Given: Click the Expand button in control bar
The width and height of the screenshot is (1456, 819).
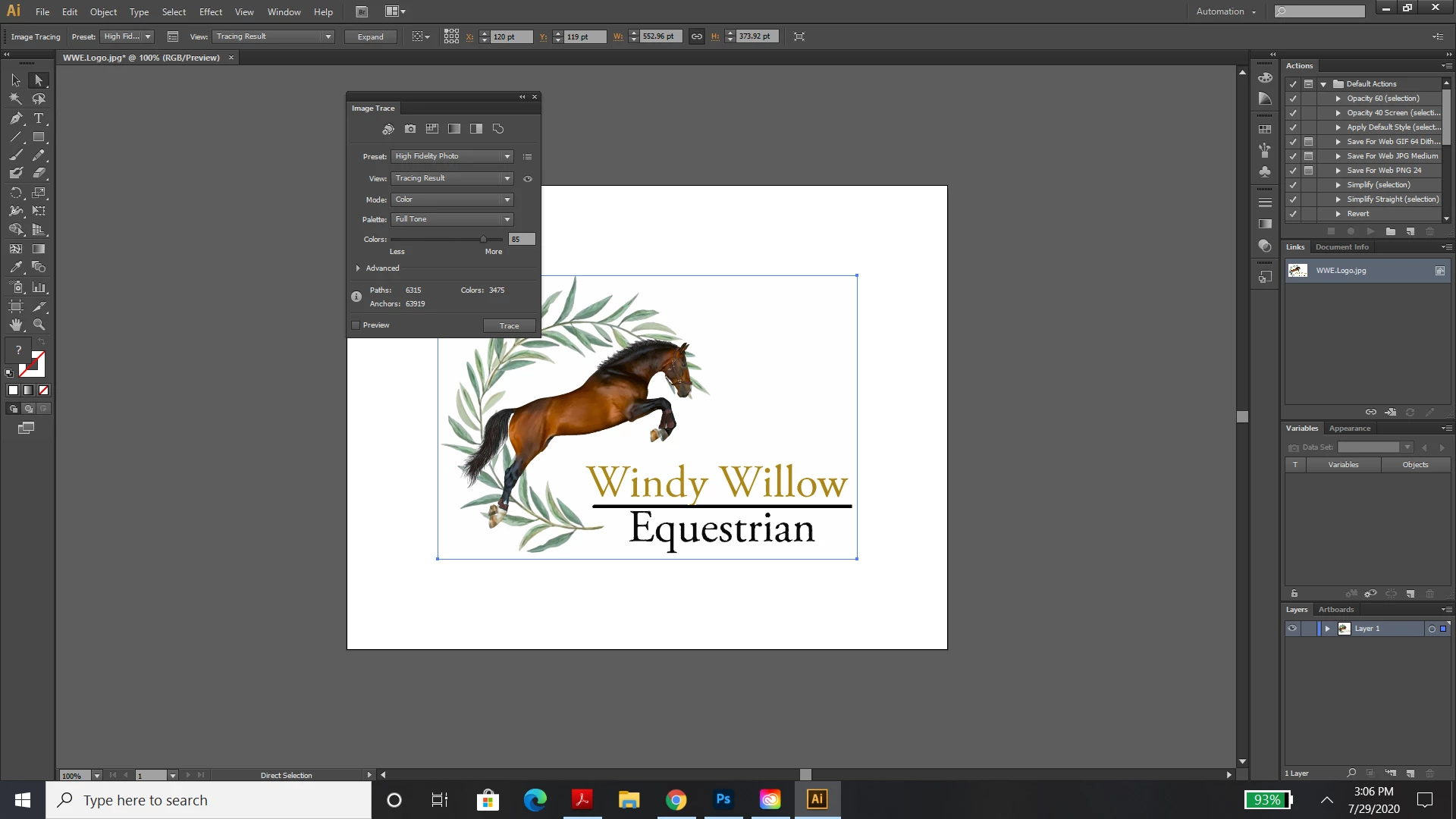Looking at the screenshot, I should coord(370,36).
